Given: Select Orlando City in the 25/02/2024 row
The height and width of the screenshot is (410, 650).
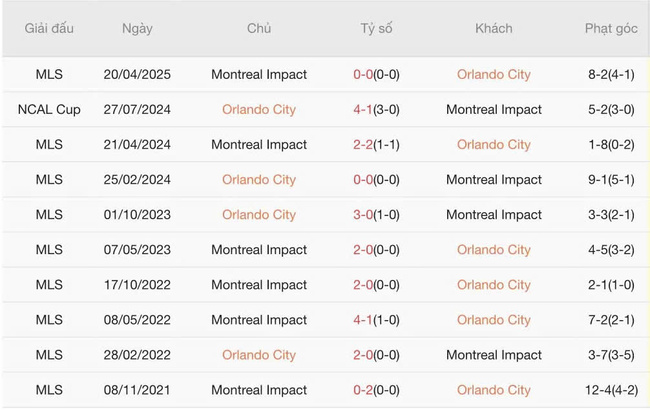Looking at the screenshot, I should pos(259,179).
